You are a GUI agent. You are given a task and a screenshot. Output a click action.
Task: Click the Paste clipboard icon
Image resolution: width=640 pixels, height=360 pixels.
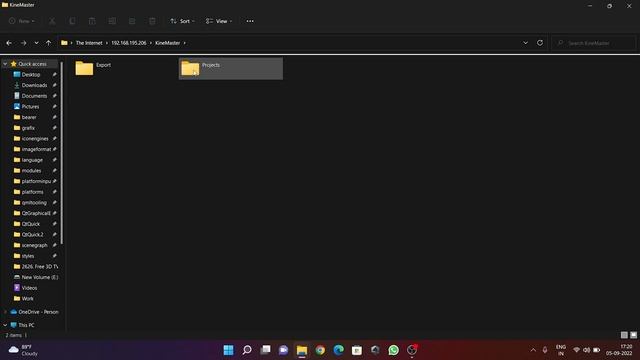[x=92, y=21]
